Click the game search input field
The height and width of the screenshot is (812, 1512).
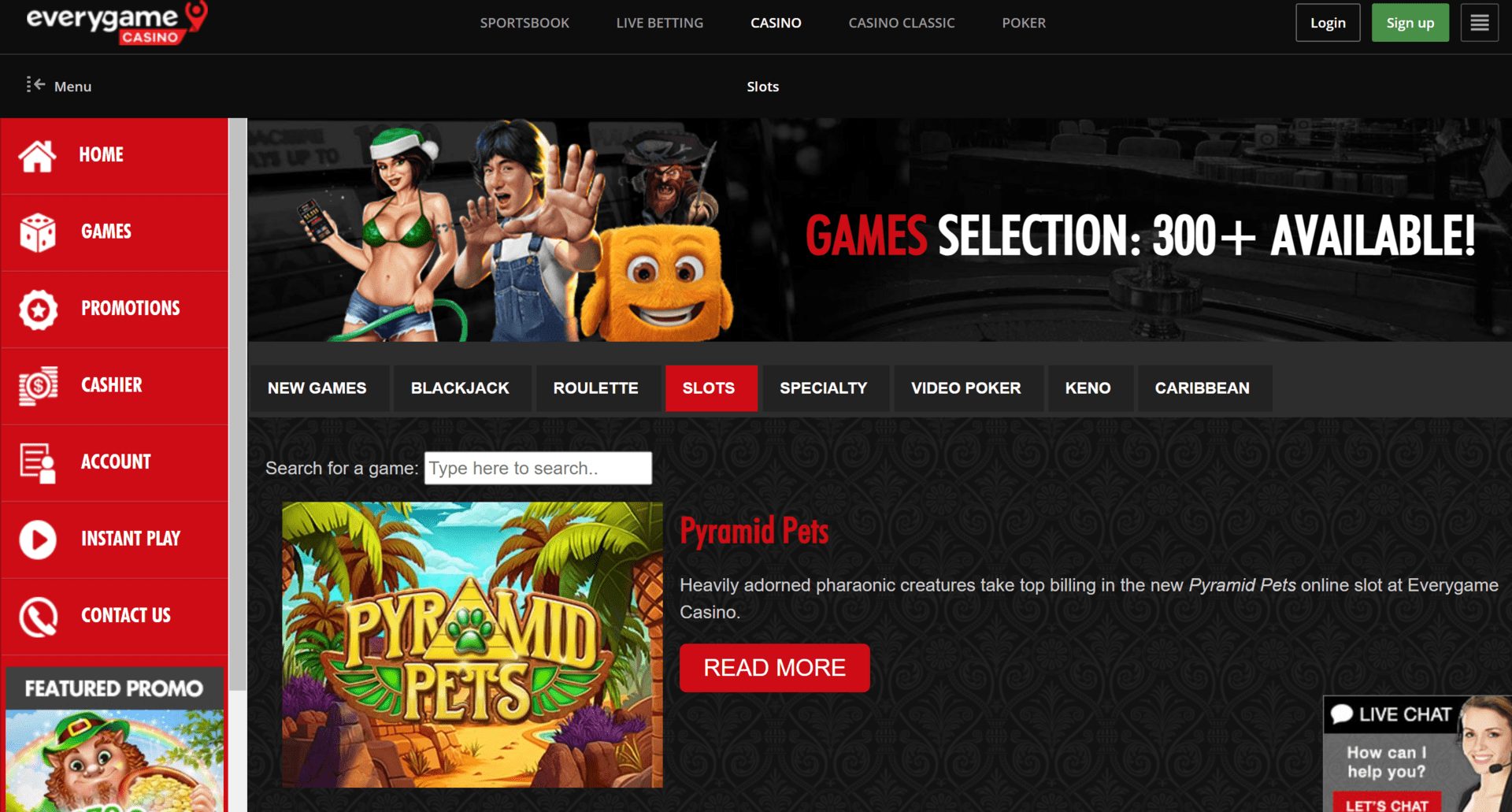538,468
